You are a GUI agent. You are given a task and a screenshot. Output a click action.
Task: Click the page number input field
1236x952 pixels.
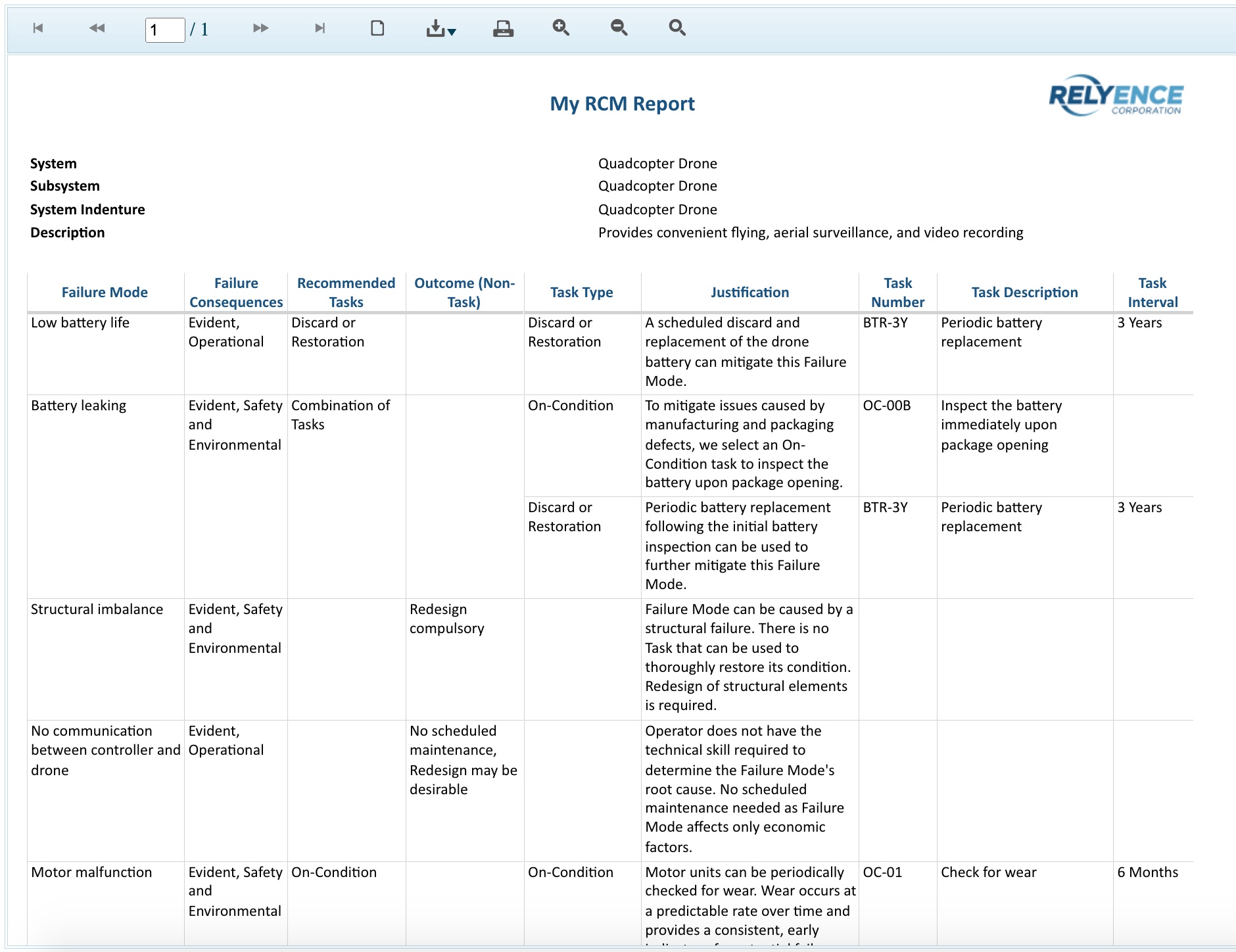tap(164, 28)
